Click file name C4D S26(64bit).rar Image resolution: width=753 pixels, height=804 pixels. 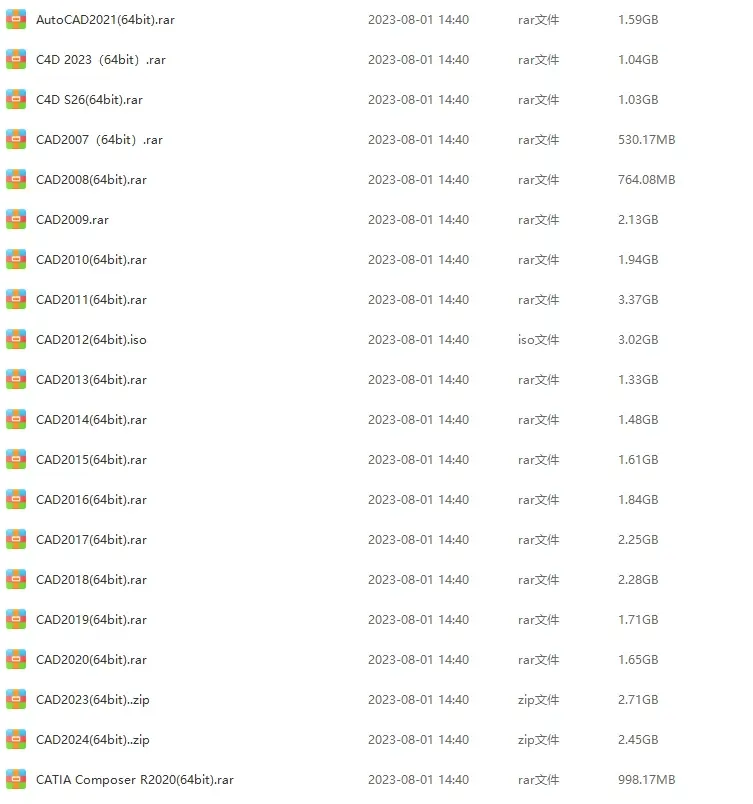(x=89, y=99)
